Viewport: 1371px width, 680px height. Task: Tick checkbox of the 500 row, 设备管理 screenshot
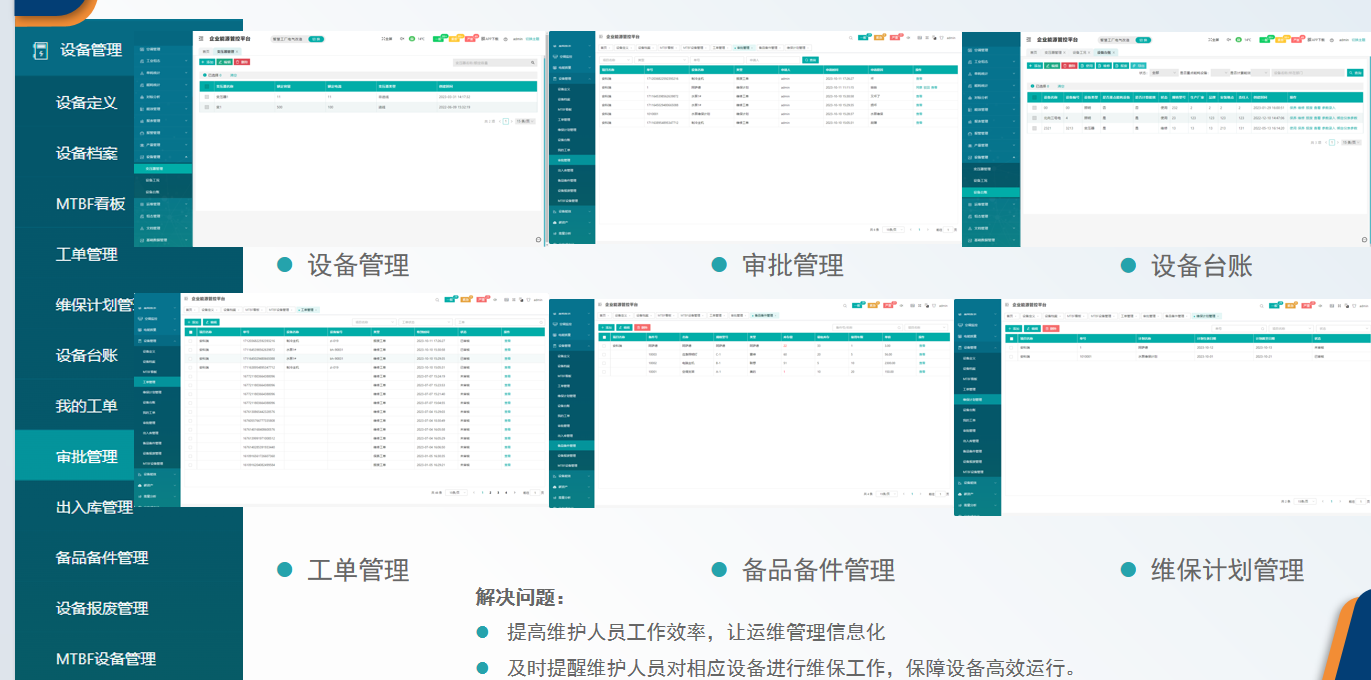[x=205, y=107]
